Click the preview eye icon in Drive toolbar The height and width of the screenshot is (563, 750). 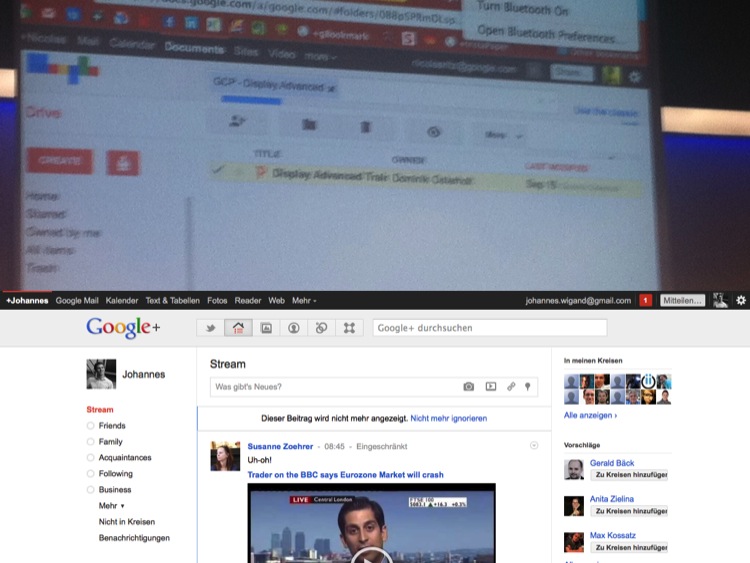433,132
